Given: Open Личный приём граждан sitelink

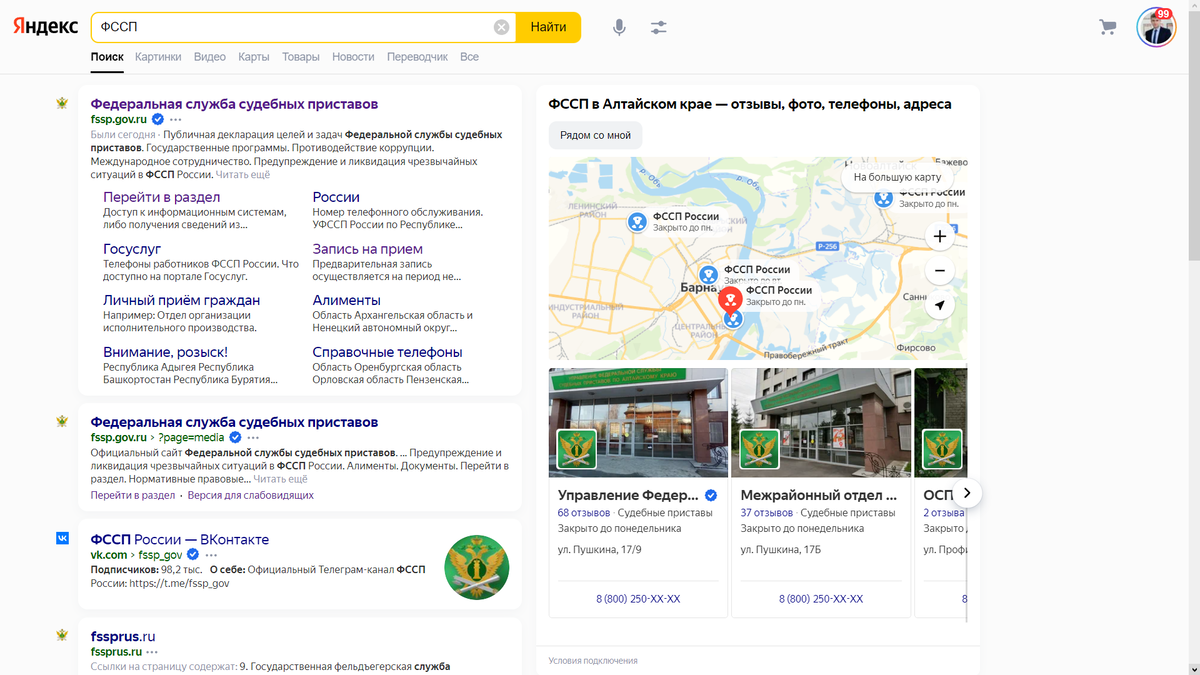Looking at the screenshot, I should (x=182, y=300).
